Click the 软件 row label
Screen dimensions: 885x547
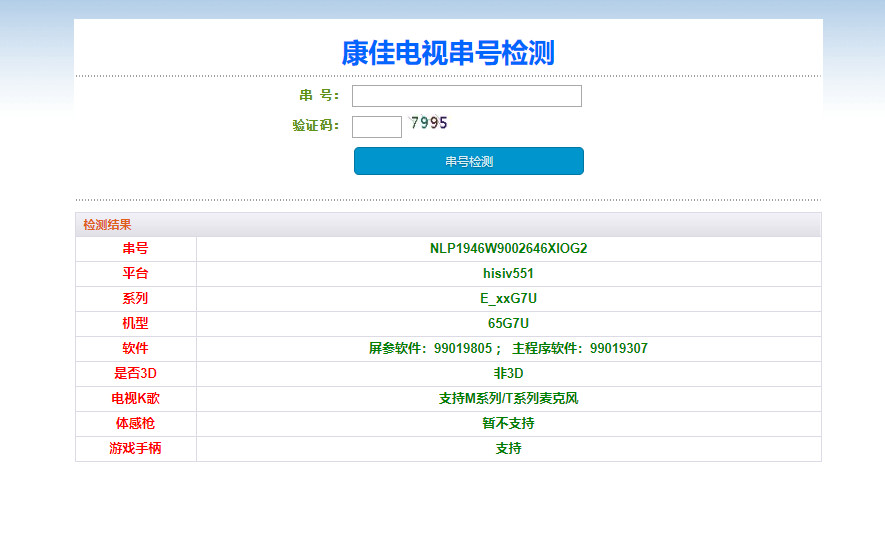click(135, 348)
